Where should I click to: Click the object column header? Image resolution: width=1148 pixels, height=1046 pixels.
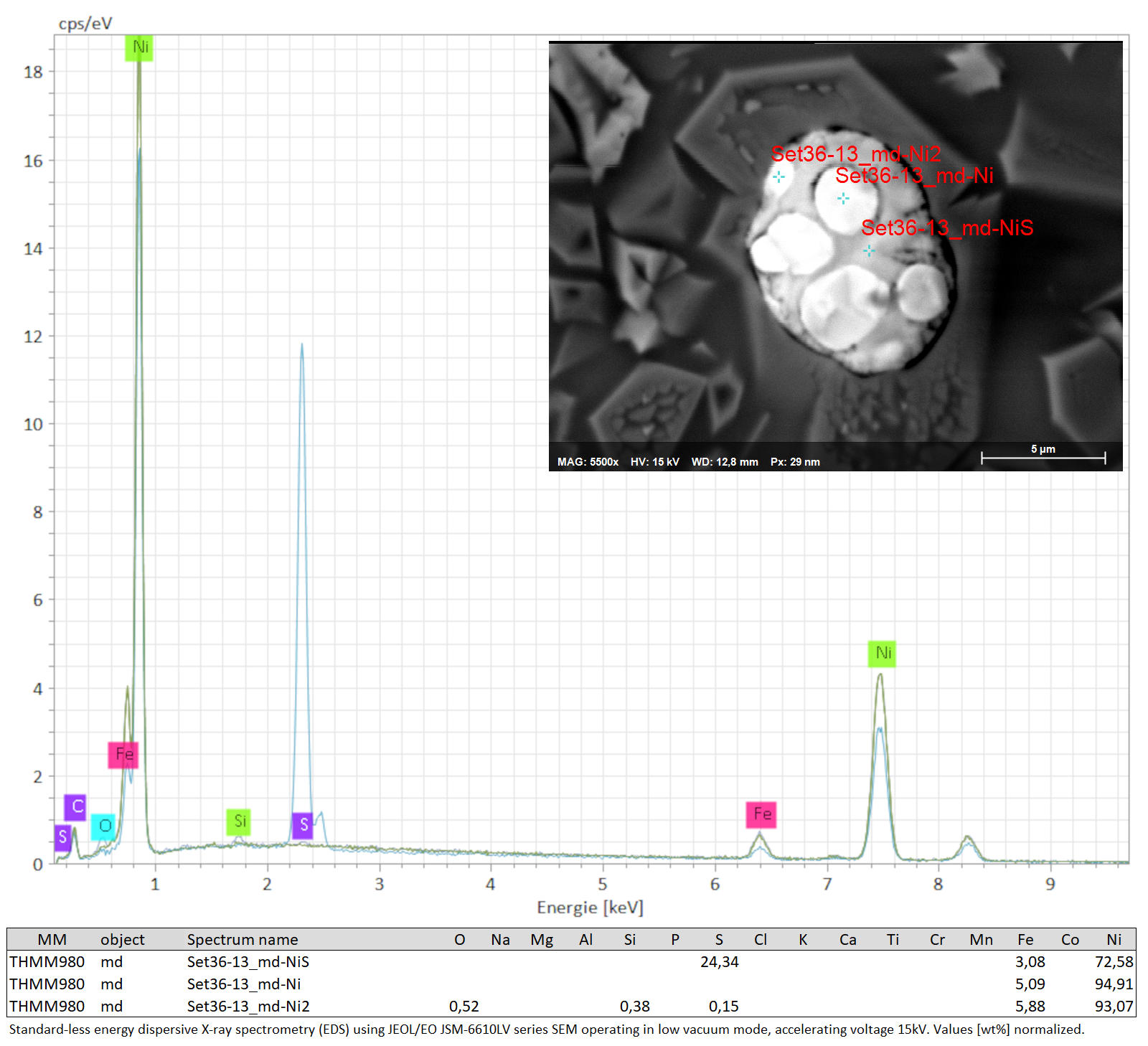(x=122, y=940)
